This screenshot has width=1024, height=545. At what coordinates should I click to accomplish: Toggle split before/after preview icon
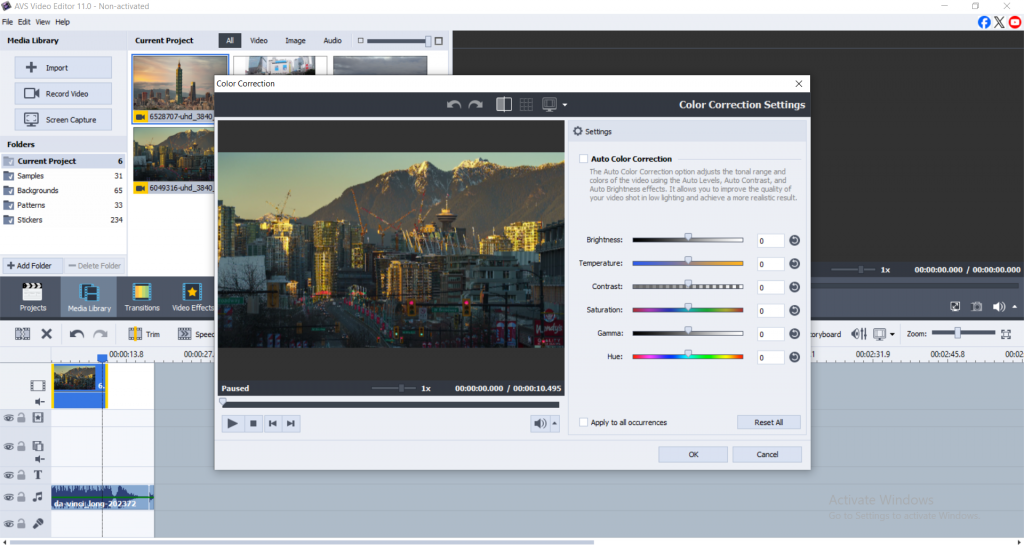point(504,104)
